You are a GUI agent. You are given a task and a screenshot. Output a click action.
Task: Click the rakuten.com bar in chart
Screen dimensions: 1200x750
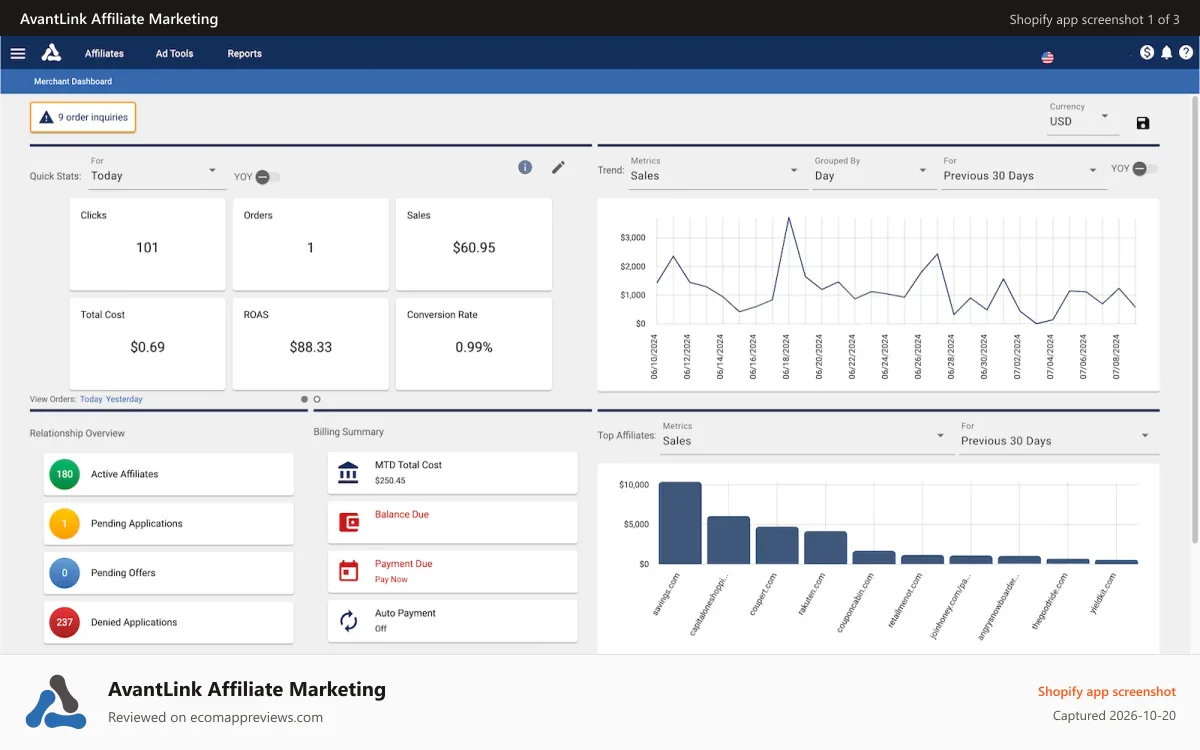coord(826,548)
